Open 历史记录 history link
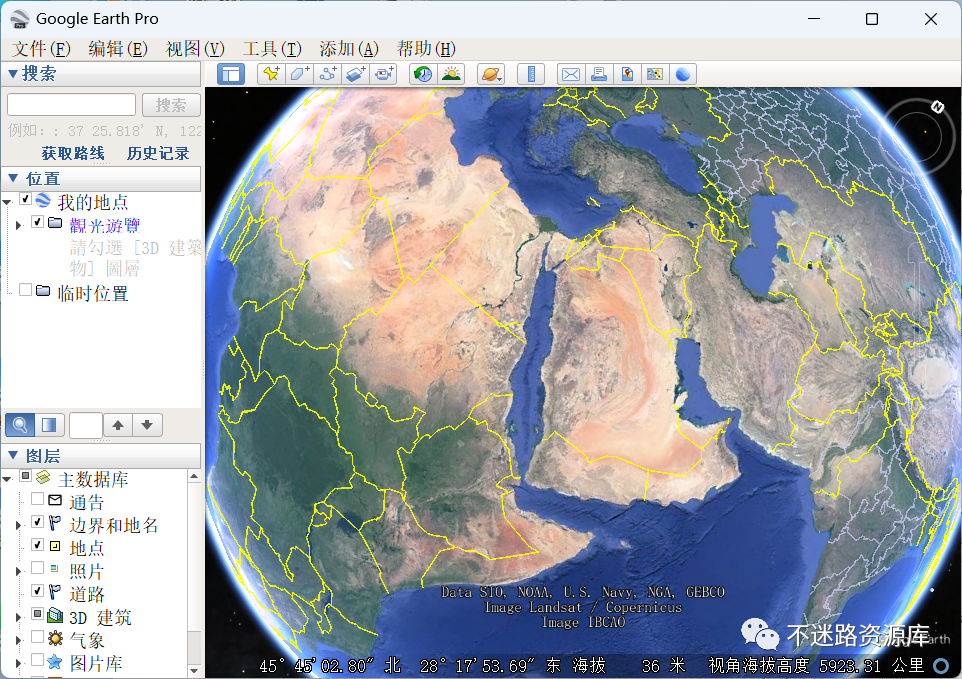Screen dimensions: 962x679 (158, 153)
